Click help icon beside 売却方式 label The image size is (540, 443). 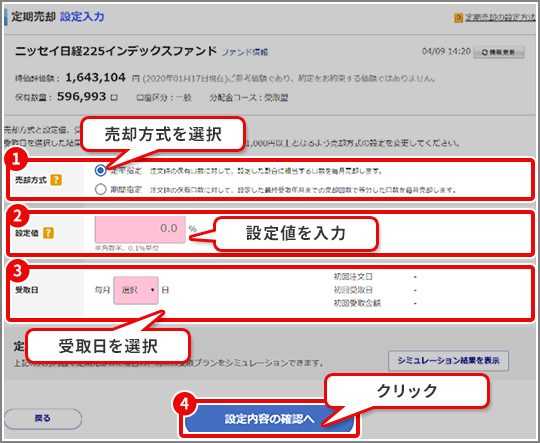click(x=56, y=180)
